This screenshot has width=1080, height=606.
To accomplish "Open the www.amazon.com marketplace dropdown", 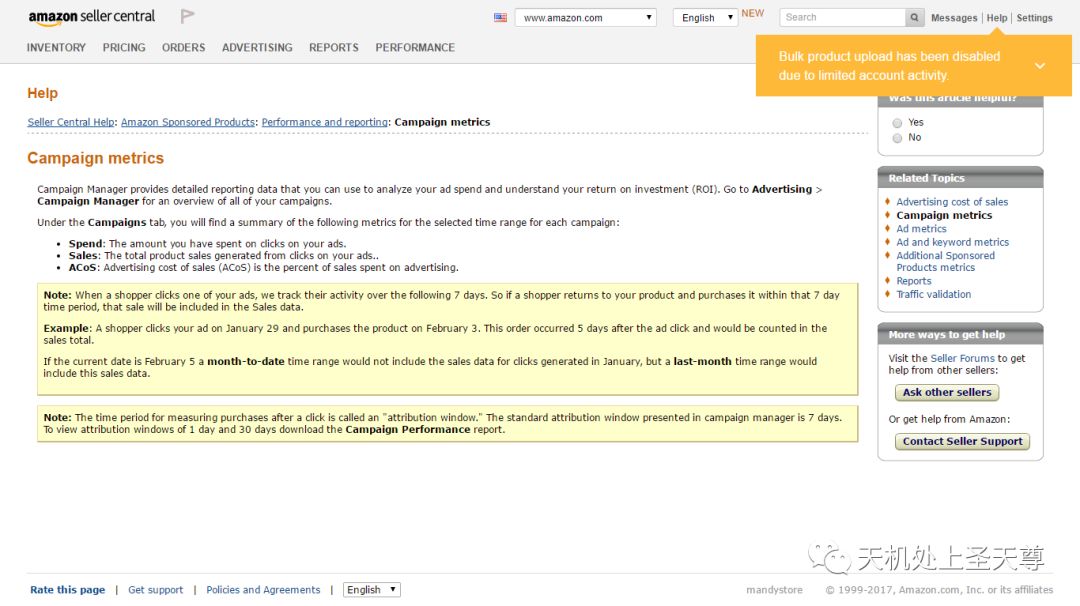I will tap(585, 18).
